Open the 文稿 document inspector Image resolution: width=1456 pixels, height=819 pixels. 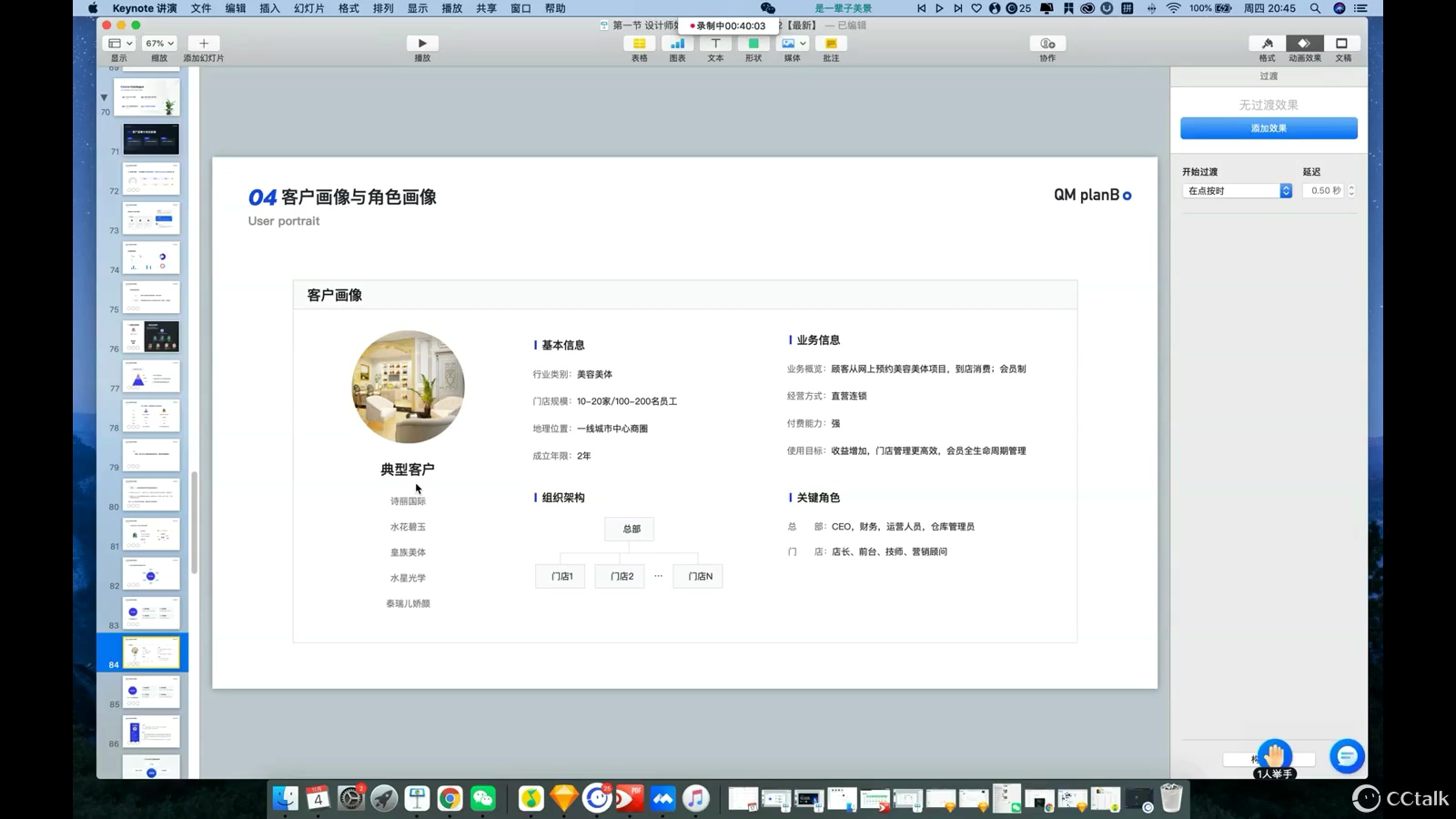click(x=1342, y=44)
